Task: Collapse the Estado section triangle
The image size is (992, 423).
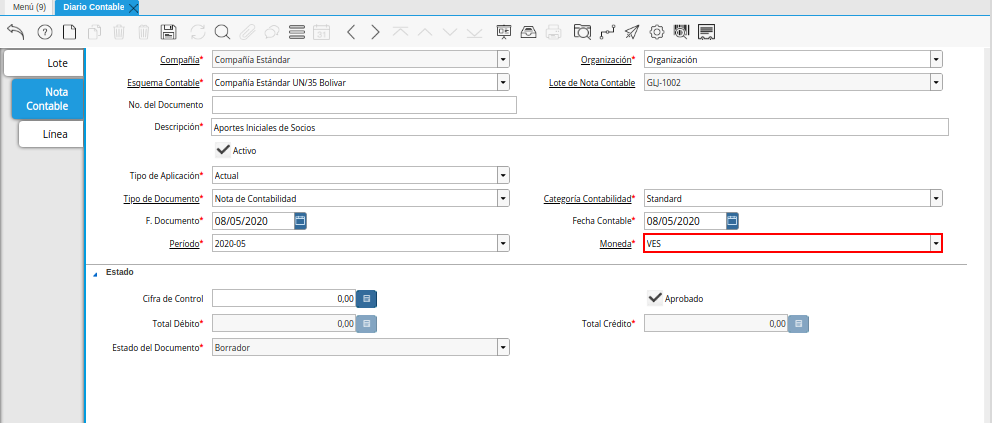Action: coord(96,274)
